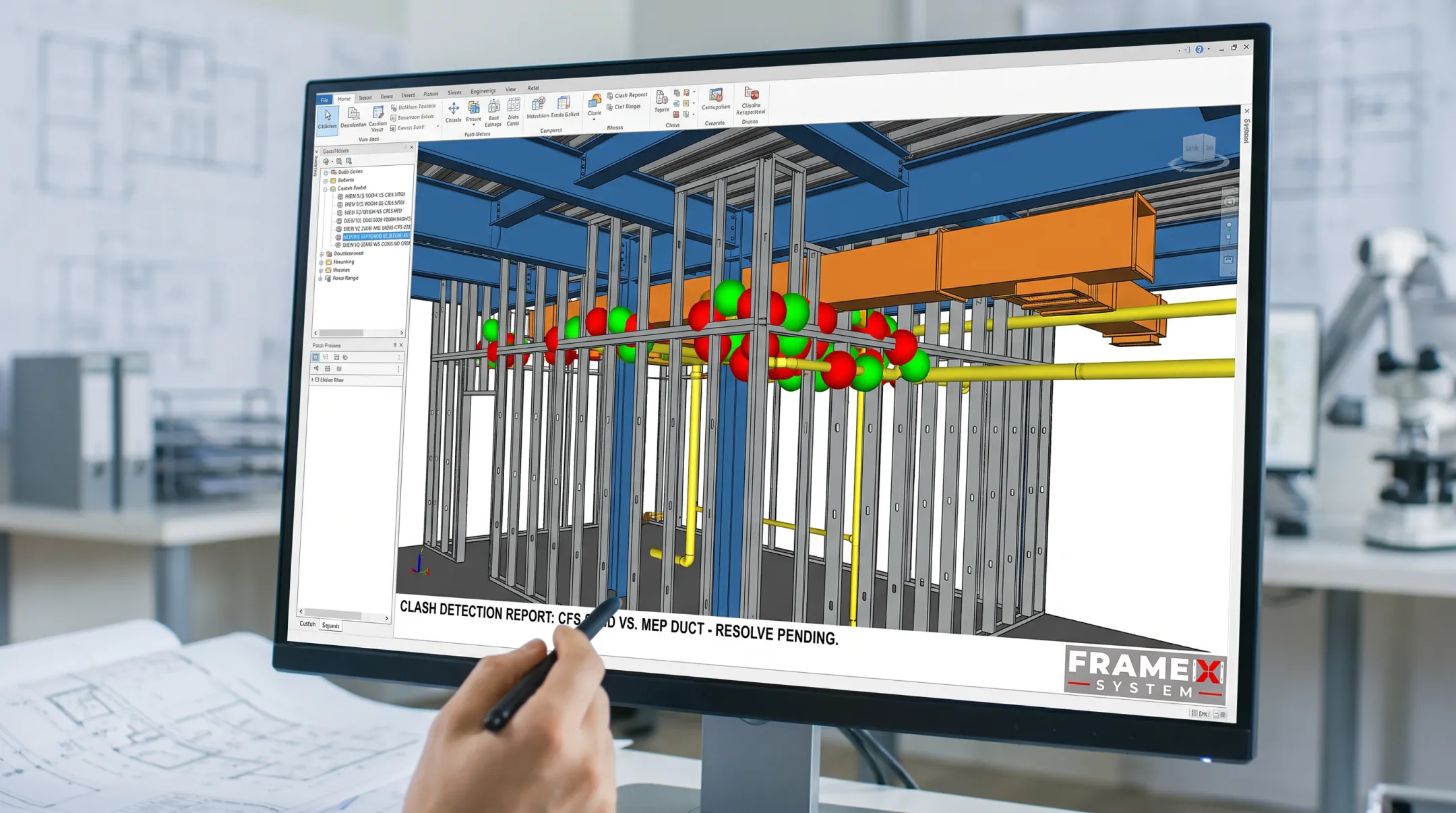The image size is (1456, 813).
Task: Expand the Doustlesnoeest tree node
Action: (322, 254)
